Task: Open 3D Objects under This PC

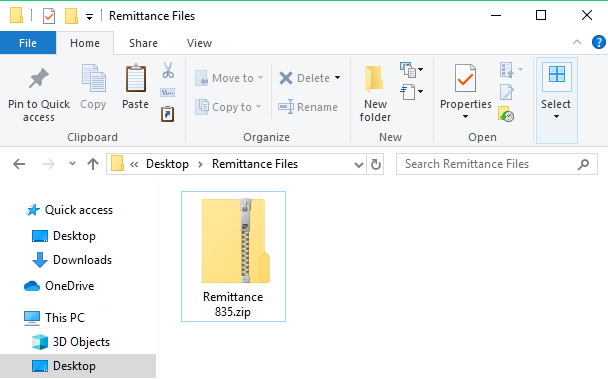Action: (71, 342)
